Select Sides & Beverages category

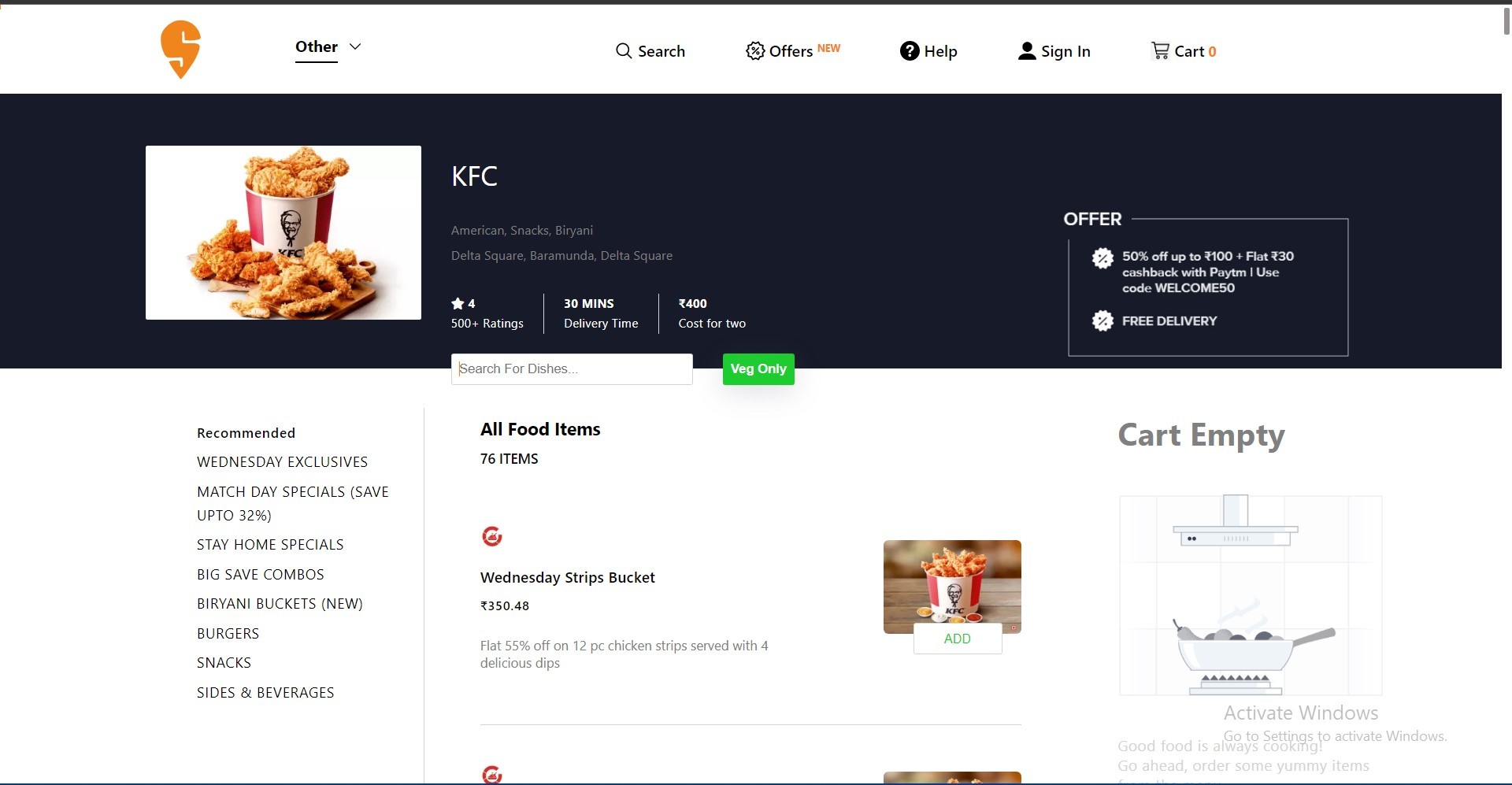[265, 693]
